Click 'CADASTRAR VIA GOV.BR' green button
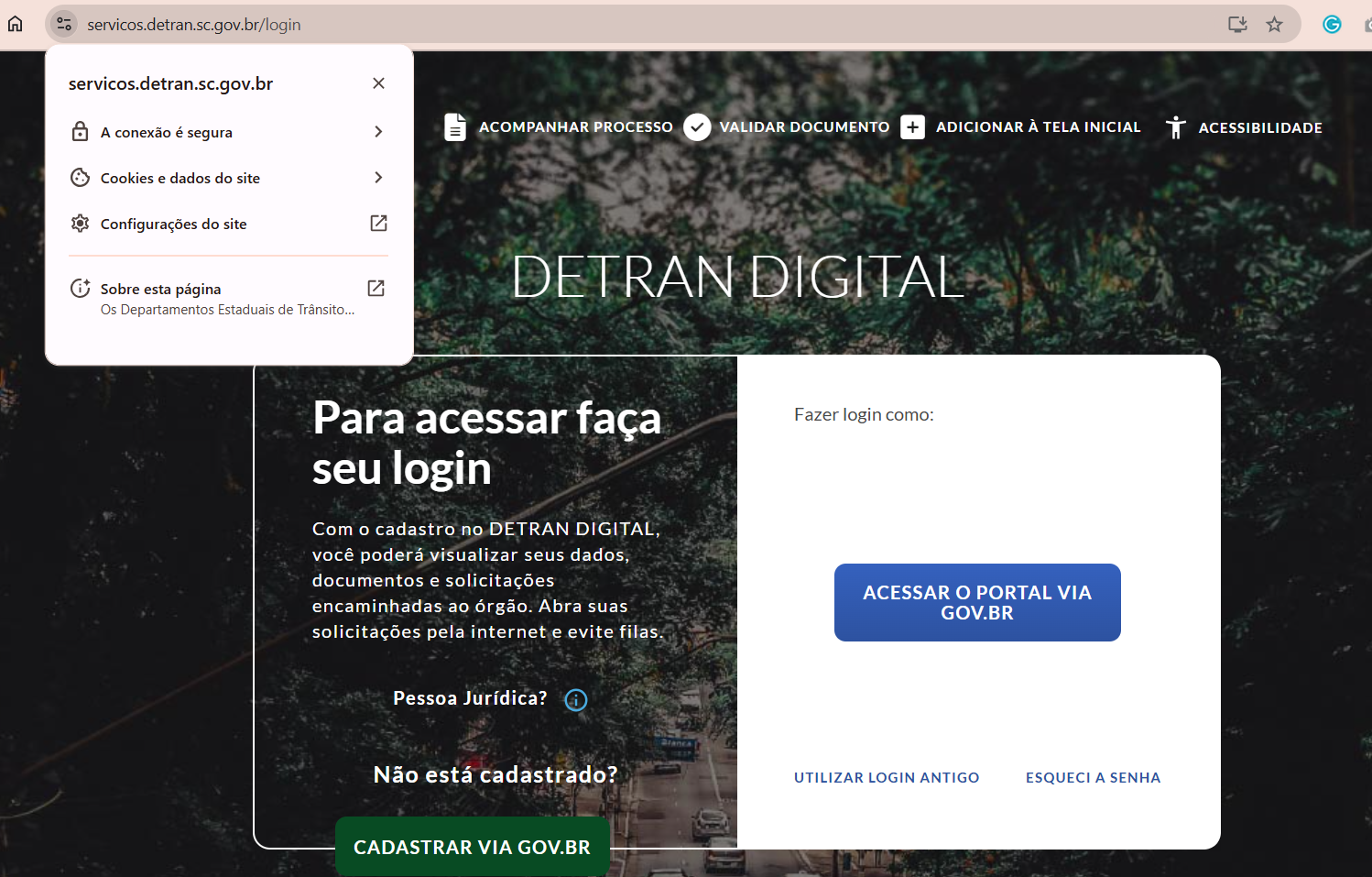This screenshot has height=877, width=1372. [x=473, y=847]
